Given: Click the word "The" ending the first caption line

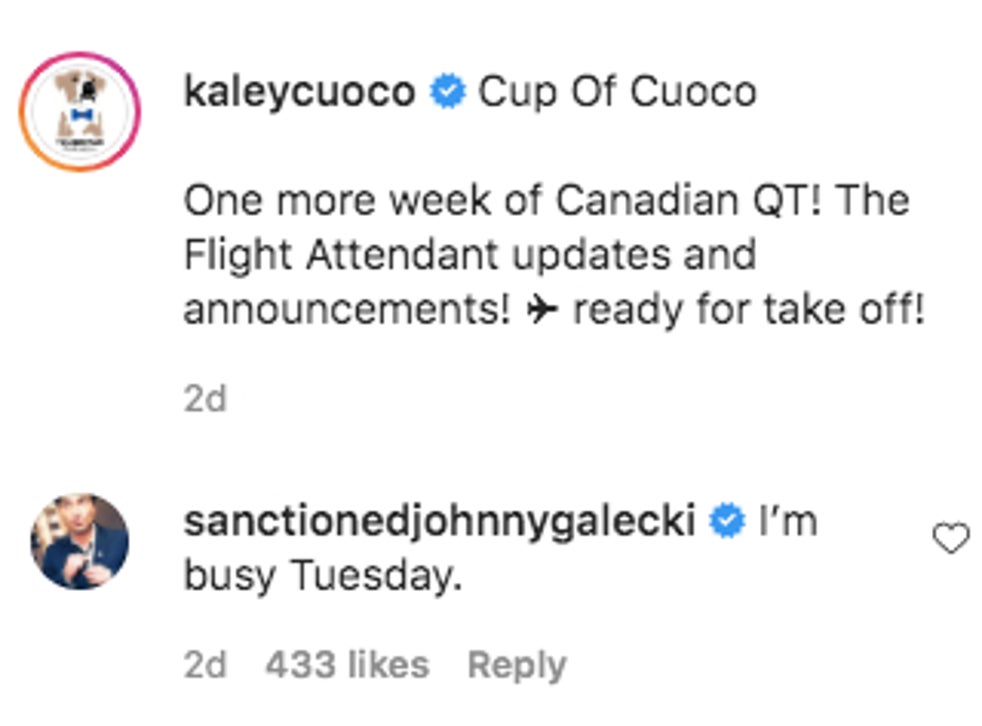Looking at the screenshot, I should [x=872, y=201].
